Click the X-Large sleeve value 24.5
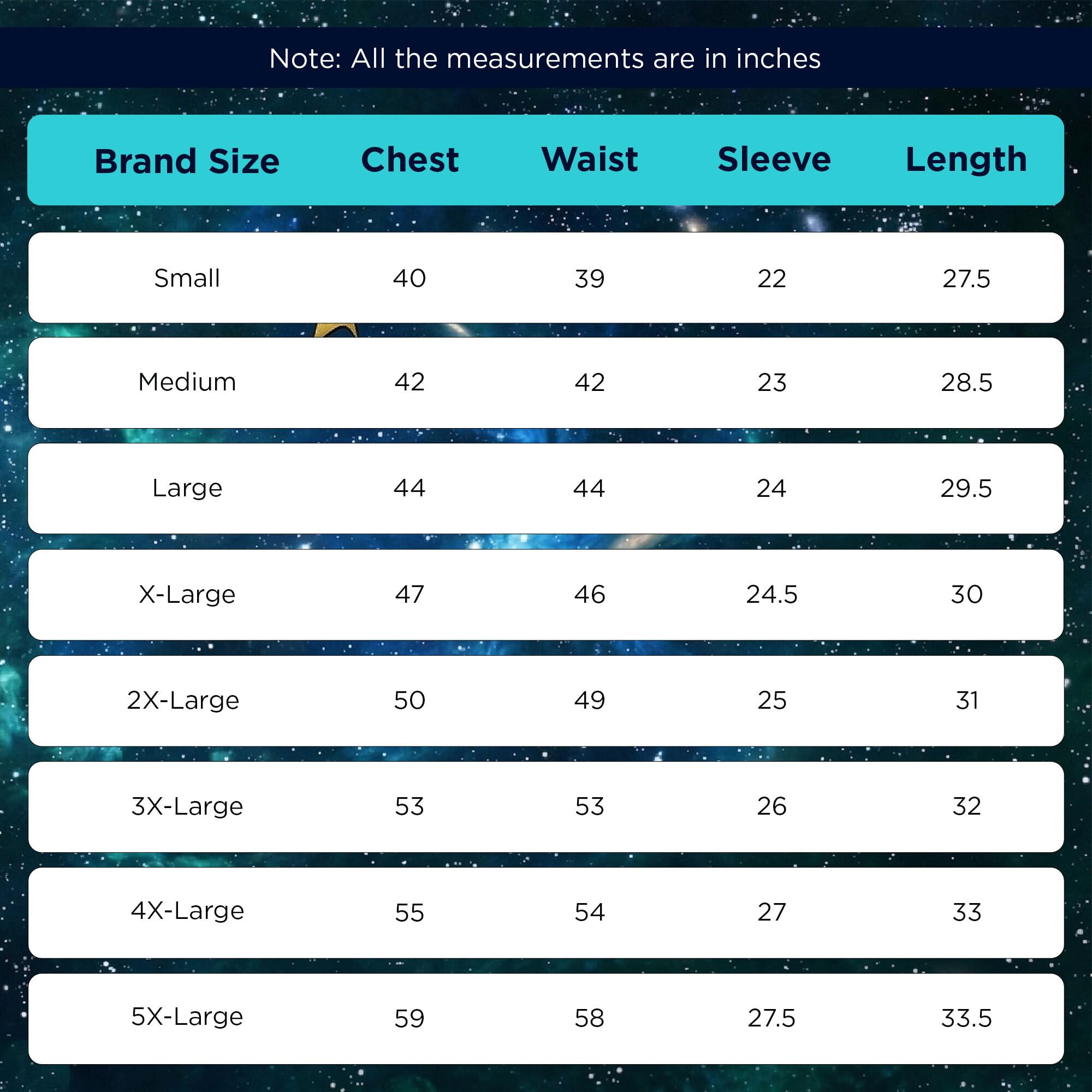 [x=771, y=594]
